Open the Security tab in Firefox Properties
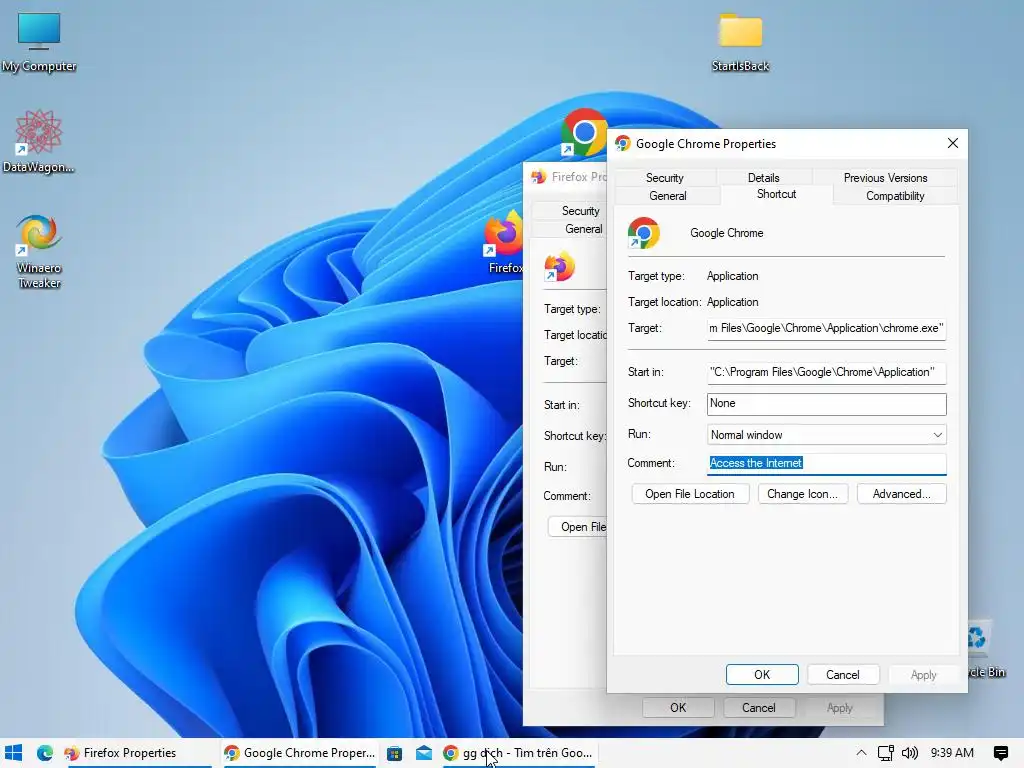This screenshot has height=768, width=1024. (x=580, y=211)
